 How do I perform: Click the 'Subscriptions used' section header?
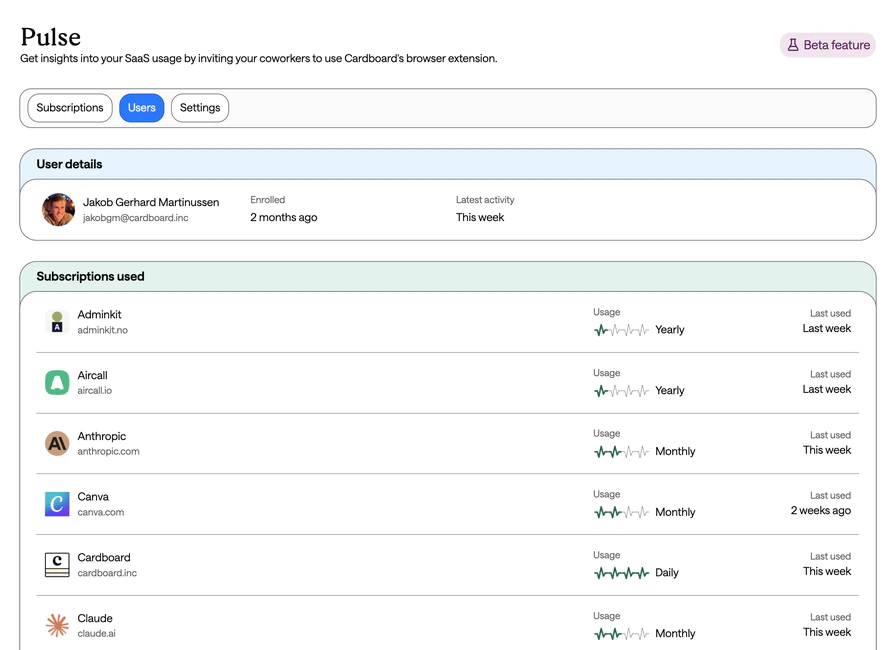90,276
